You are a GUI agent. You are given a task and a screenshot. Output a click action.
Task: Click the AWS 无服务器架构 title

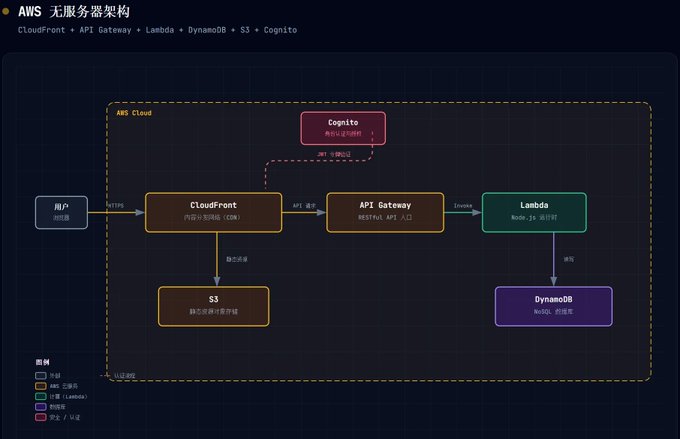pyautogui.click(x=74, y=11)
